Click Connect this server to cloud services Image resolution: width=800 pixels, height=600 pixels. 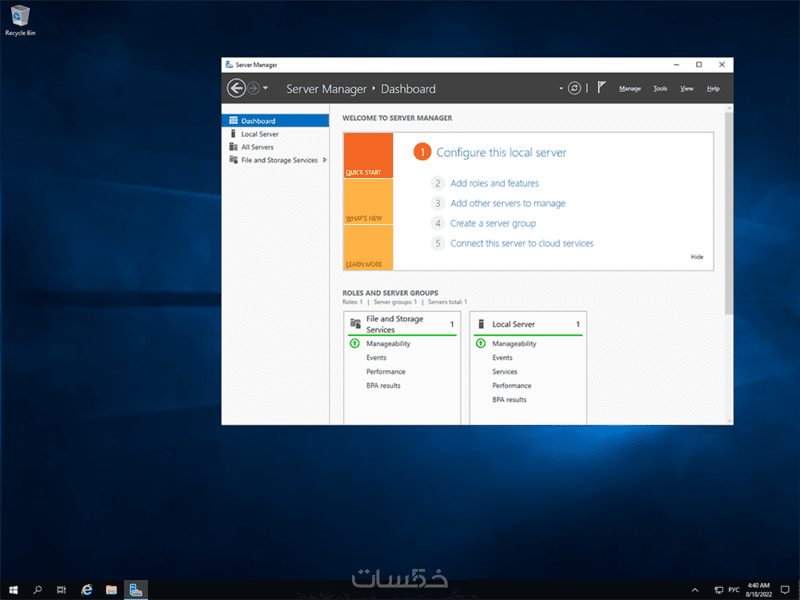coord(522,243)
